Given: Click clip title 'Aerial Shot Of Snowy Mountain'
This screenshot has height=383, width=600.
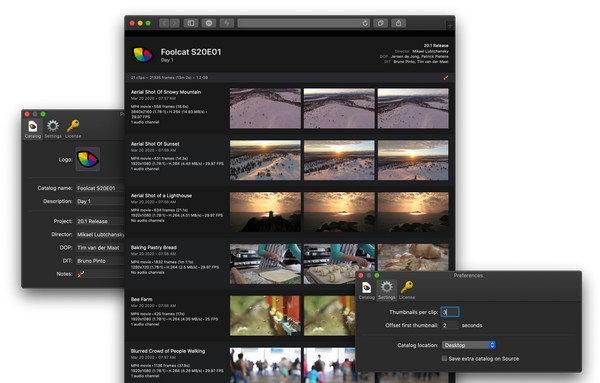Looking at the screenshot, I should click(166, 92).
